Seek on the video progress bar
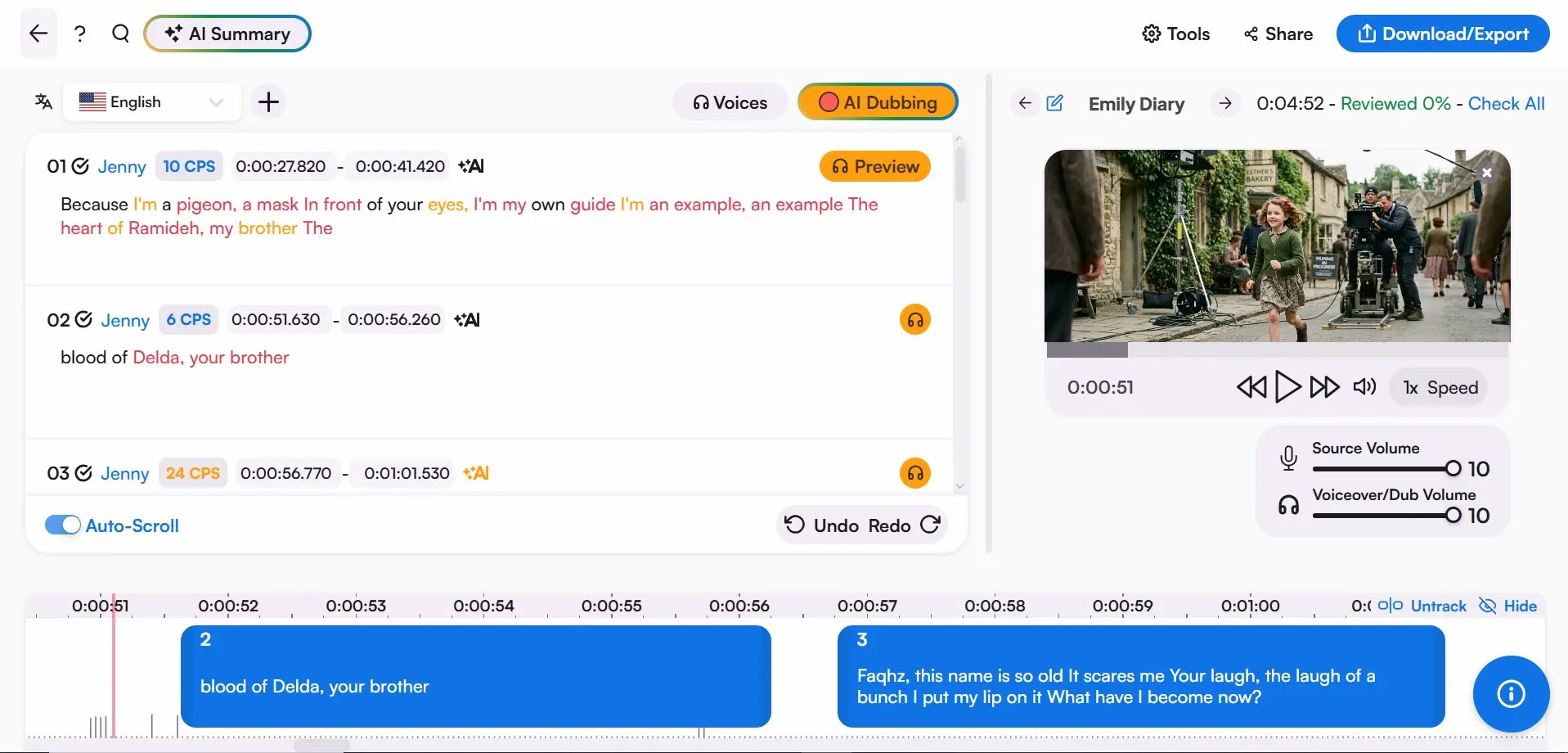This screenshot has width=1568, height=753. coord(1277,350)
